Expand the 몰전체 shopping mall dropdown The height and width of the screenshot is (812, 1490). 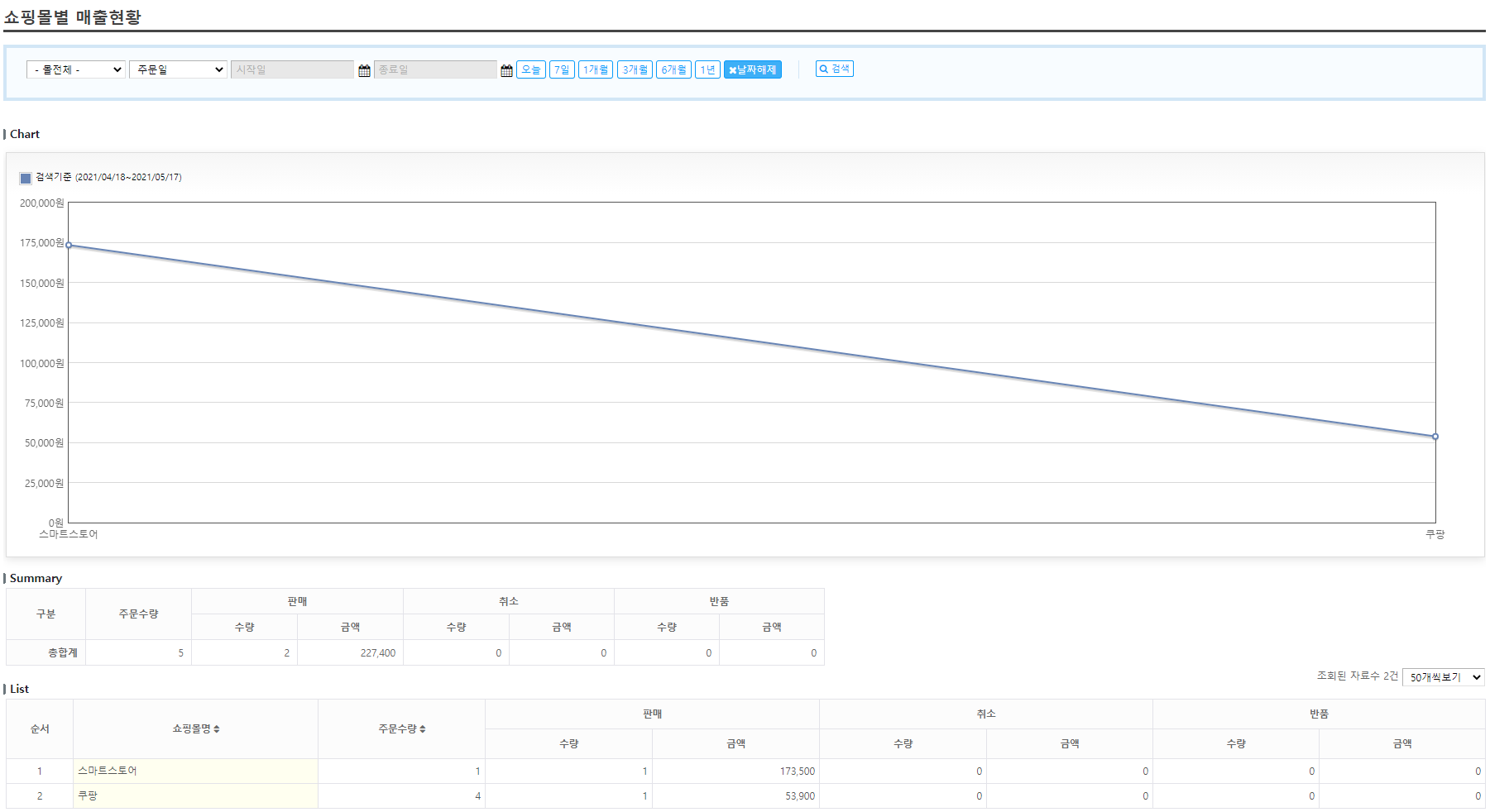75,70
